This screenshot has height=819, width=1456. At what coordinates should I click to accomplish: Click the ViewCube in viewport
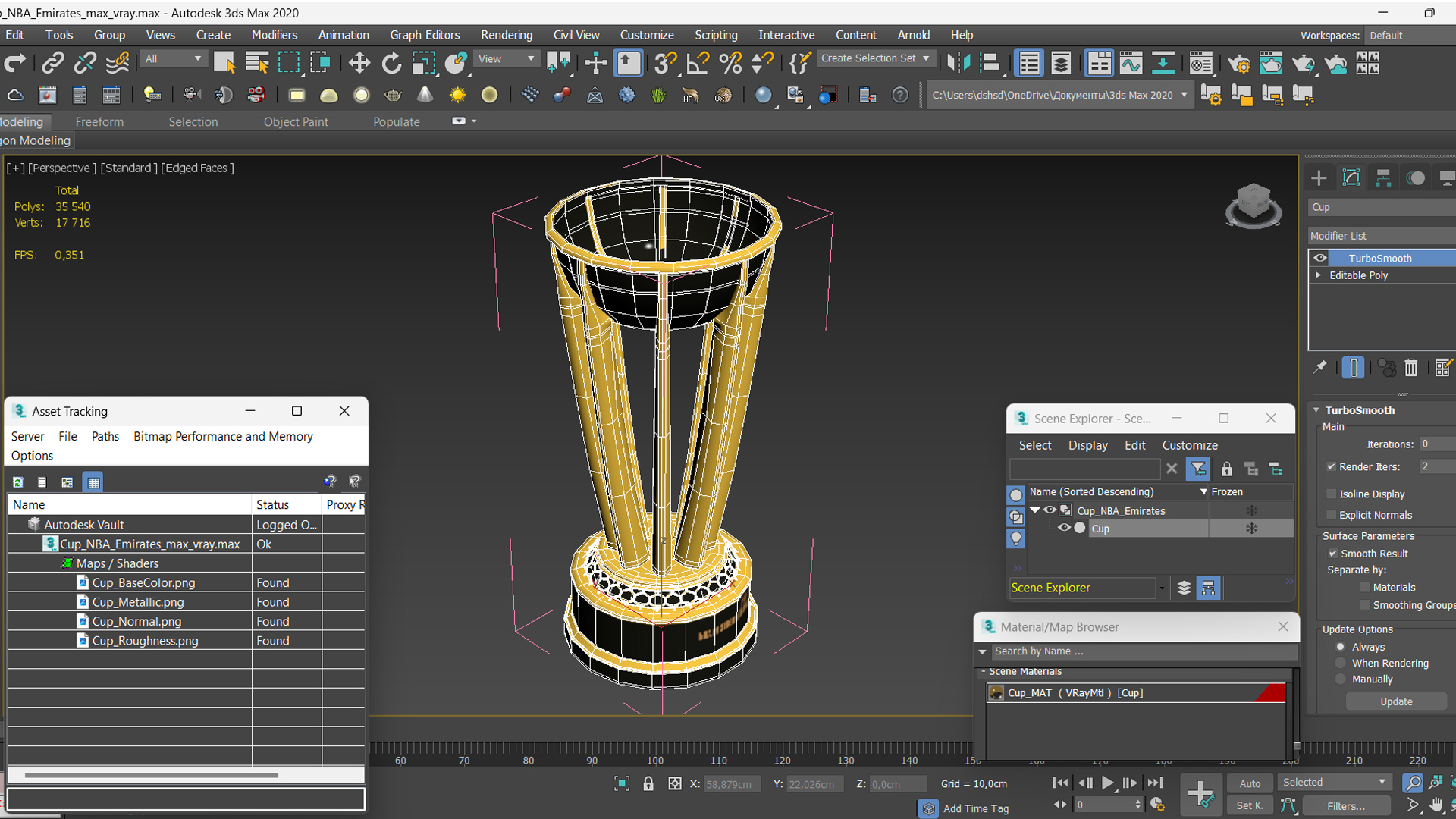[x=1253, y=205]
